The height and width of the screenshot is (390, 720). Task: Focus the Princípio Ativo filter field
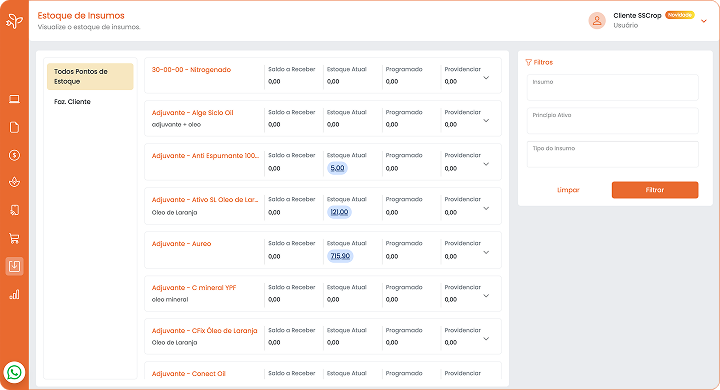pos(613,121)
